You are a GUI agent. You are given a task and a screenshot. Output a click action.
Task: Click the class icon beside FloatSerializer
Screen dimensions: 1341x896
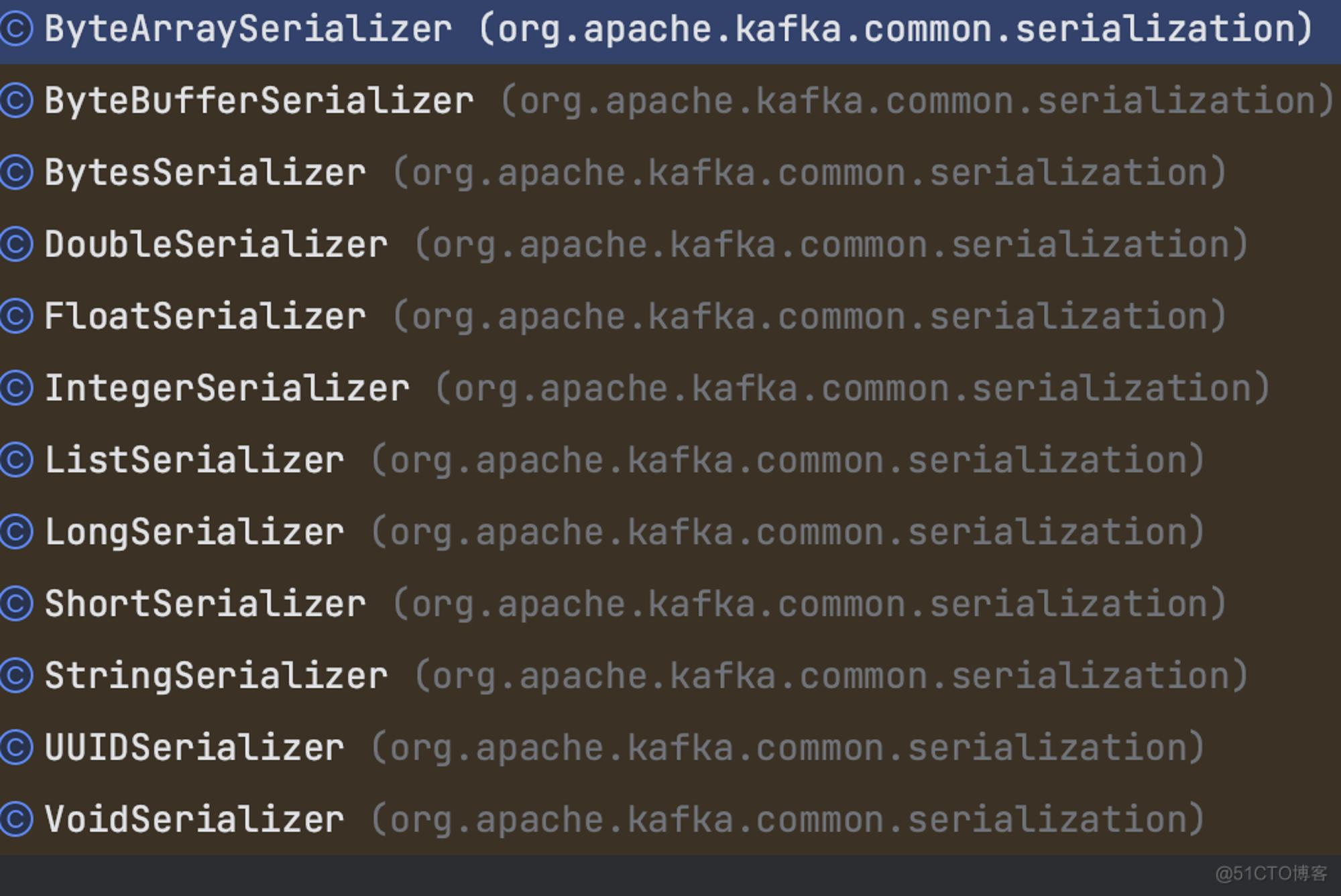coord(16,316)
